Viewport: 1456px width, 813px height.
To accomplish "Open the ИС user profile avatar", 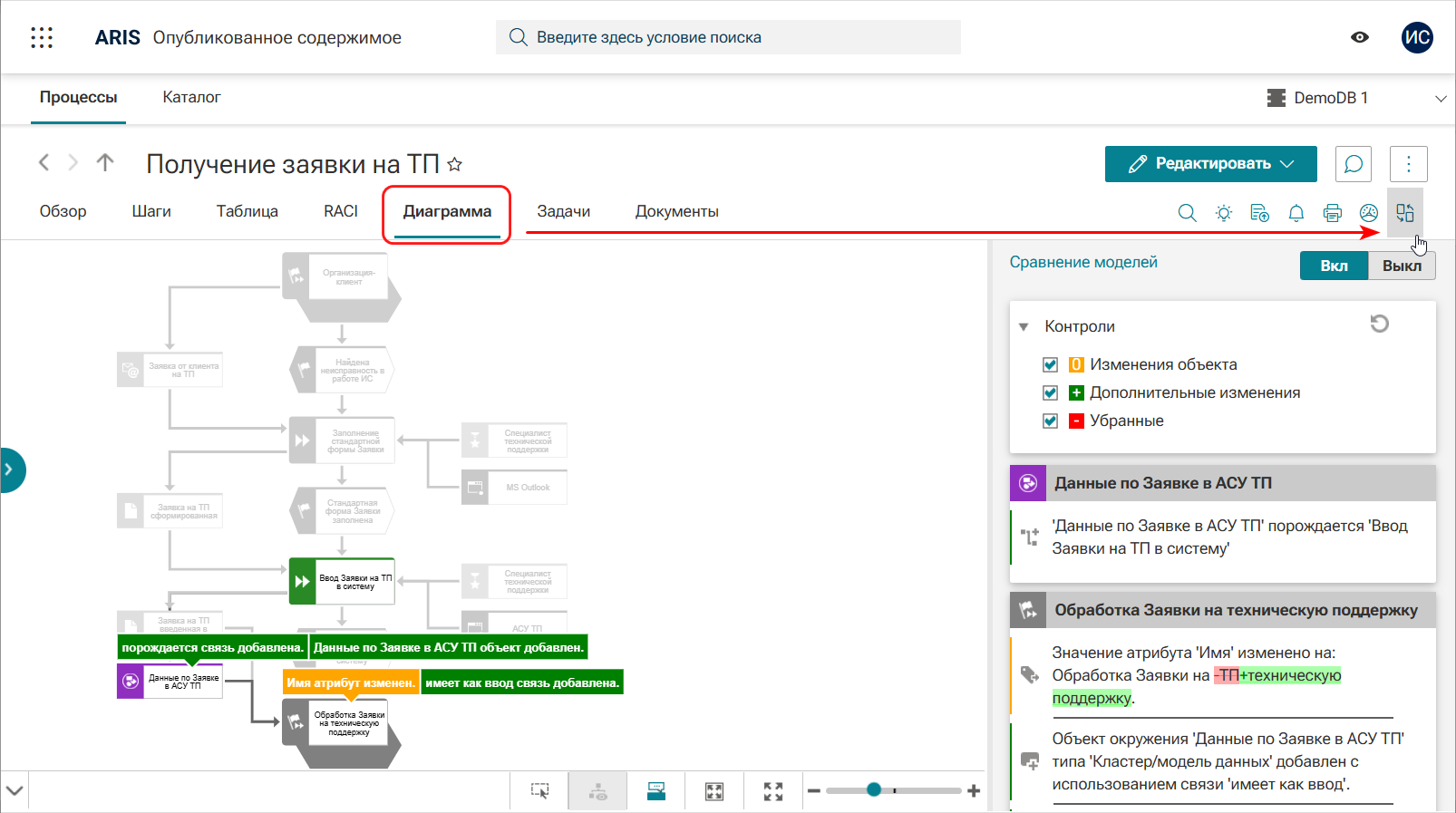I will coord(1416,37).
